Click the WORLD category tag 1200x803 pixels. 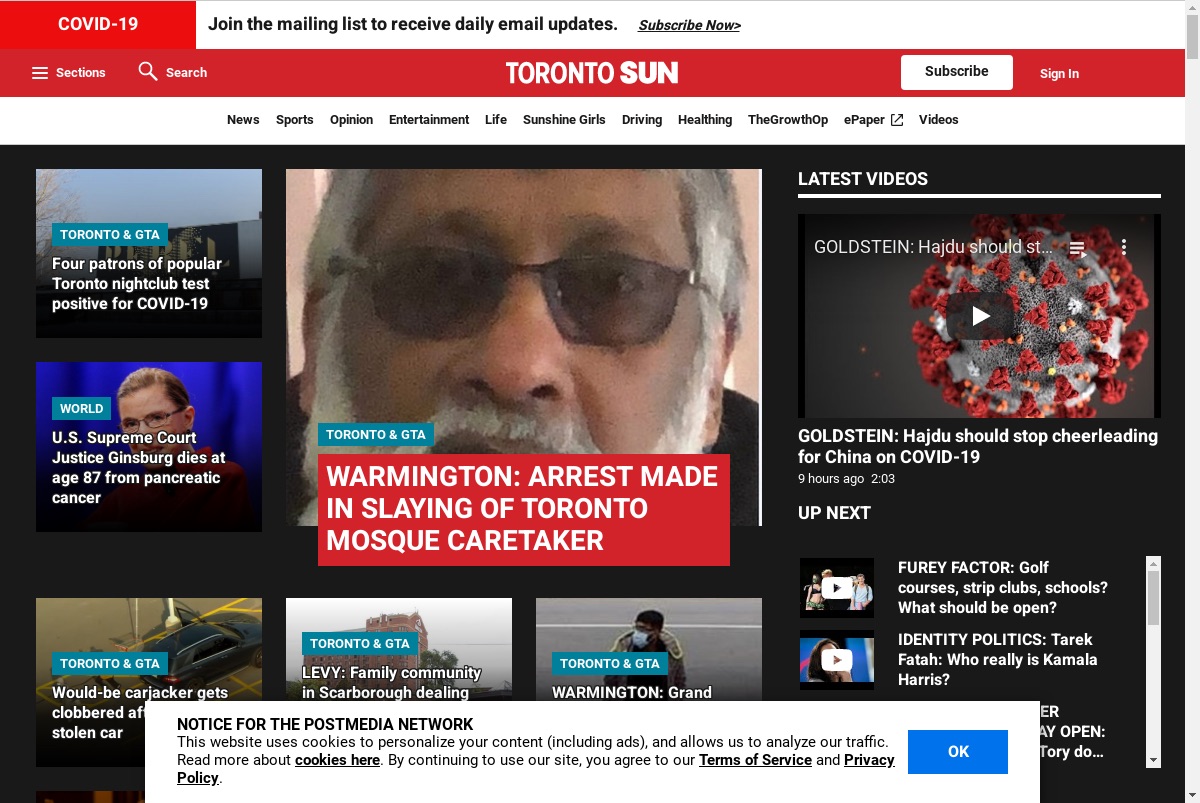(81, 408)
